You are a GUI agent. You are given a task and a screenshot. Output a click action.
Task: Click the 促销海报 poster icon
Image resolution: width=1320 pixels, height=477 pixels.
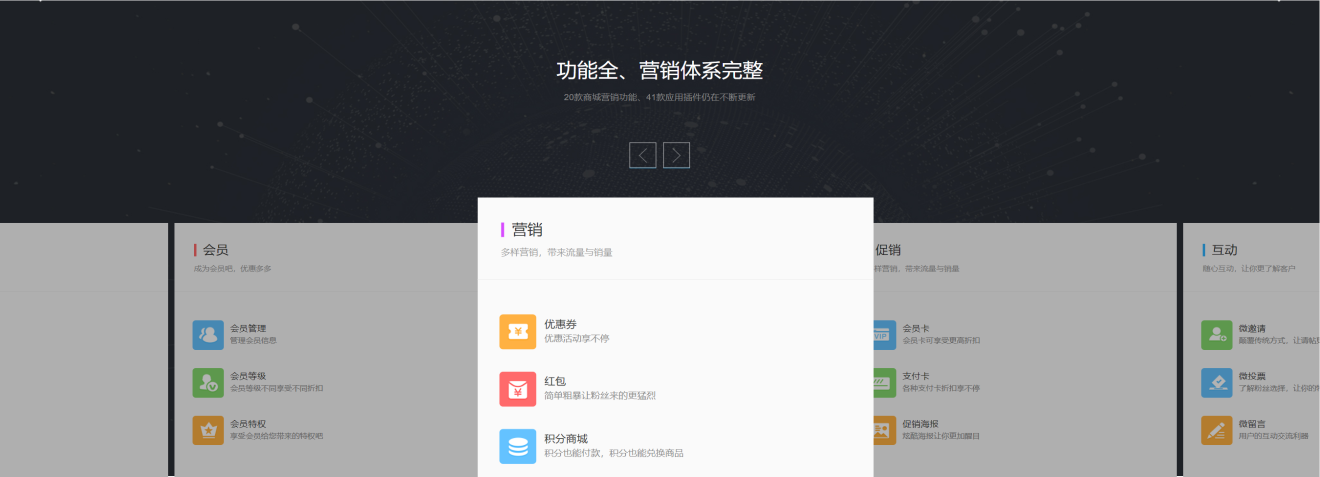(884, 431)
